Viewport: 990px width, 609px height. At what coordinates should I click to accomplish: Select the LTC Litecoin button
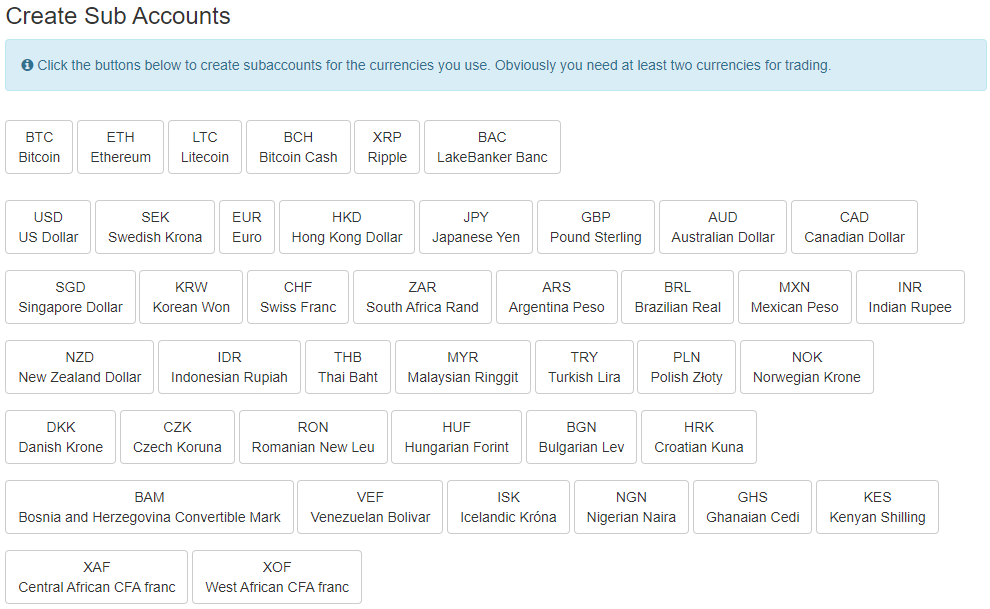coord(205,147)
